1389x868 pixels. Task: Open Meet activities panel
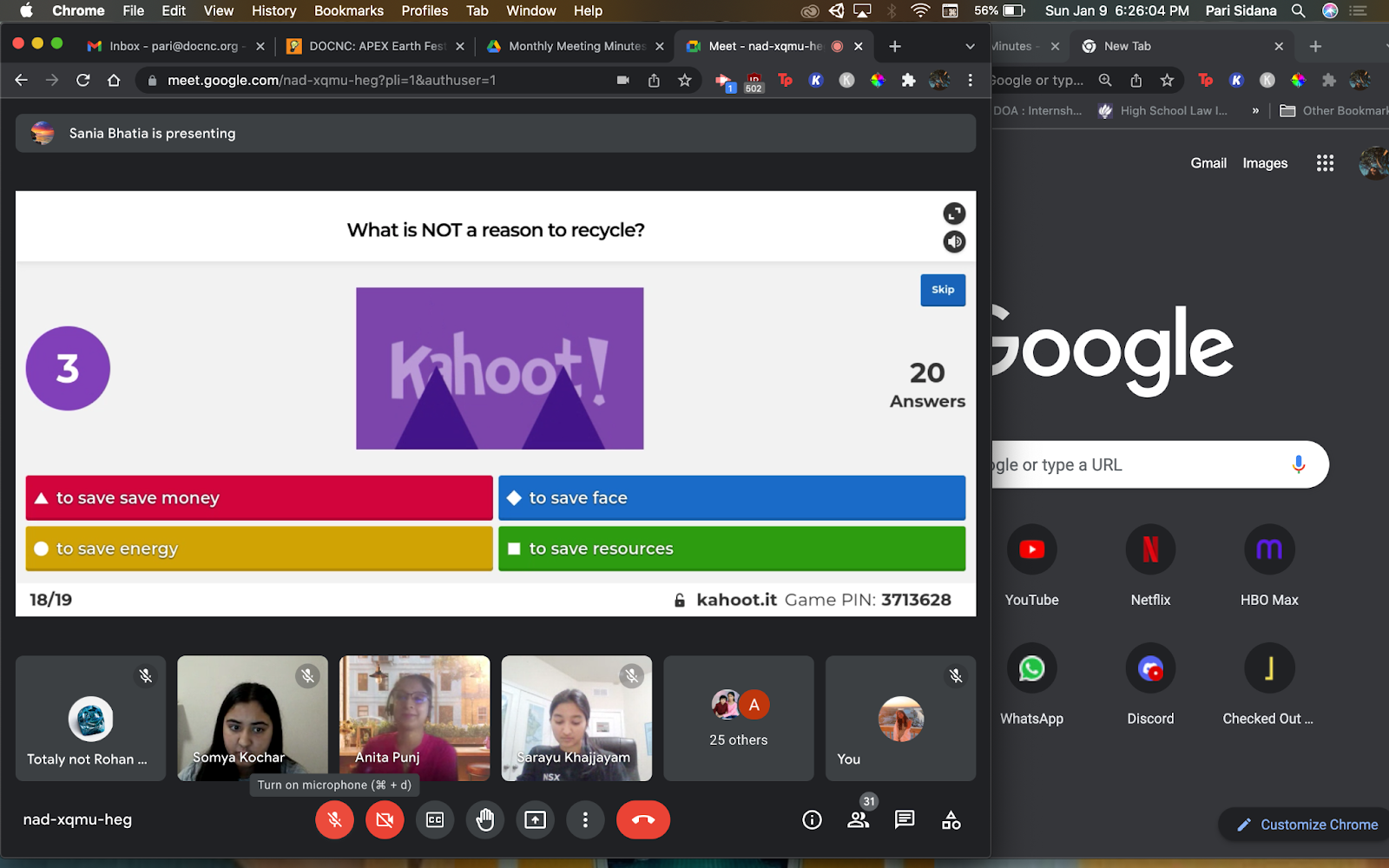951,819
